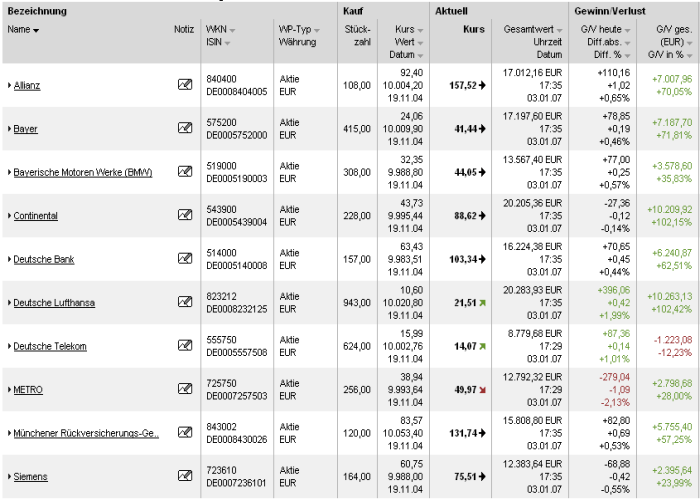Image resolution: width=700 pixels, height=500 pixels.
Task: Click the Siemens note icon
Action: coord(184,476)
